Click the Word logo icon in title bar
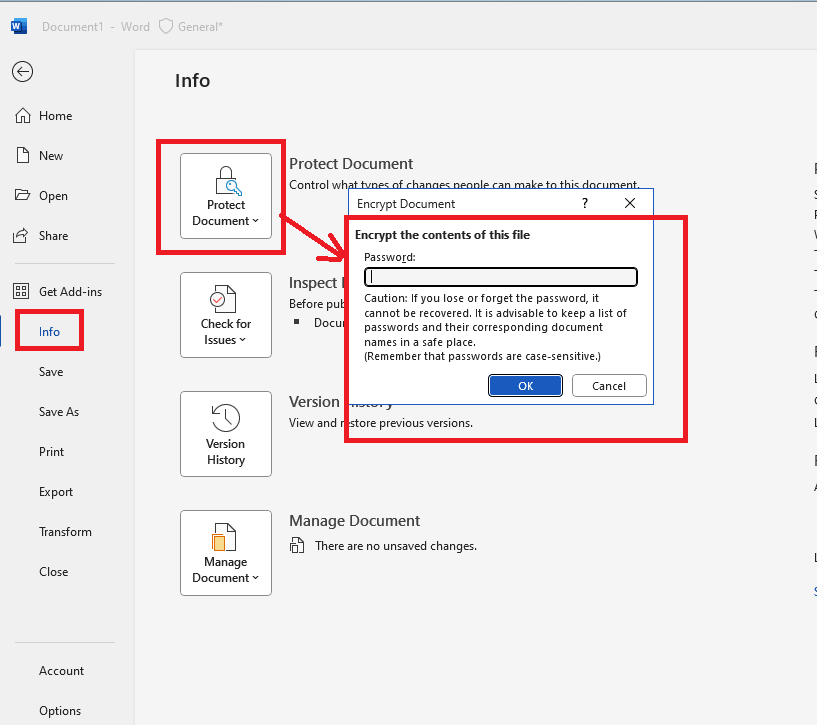This screenshot has width=817, height=725. click(x=19, y=26)
